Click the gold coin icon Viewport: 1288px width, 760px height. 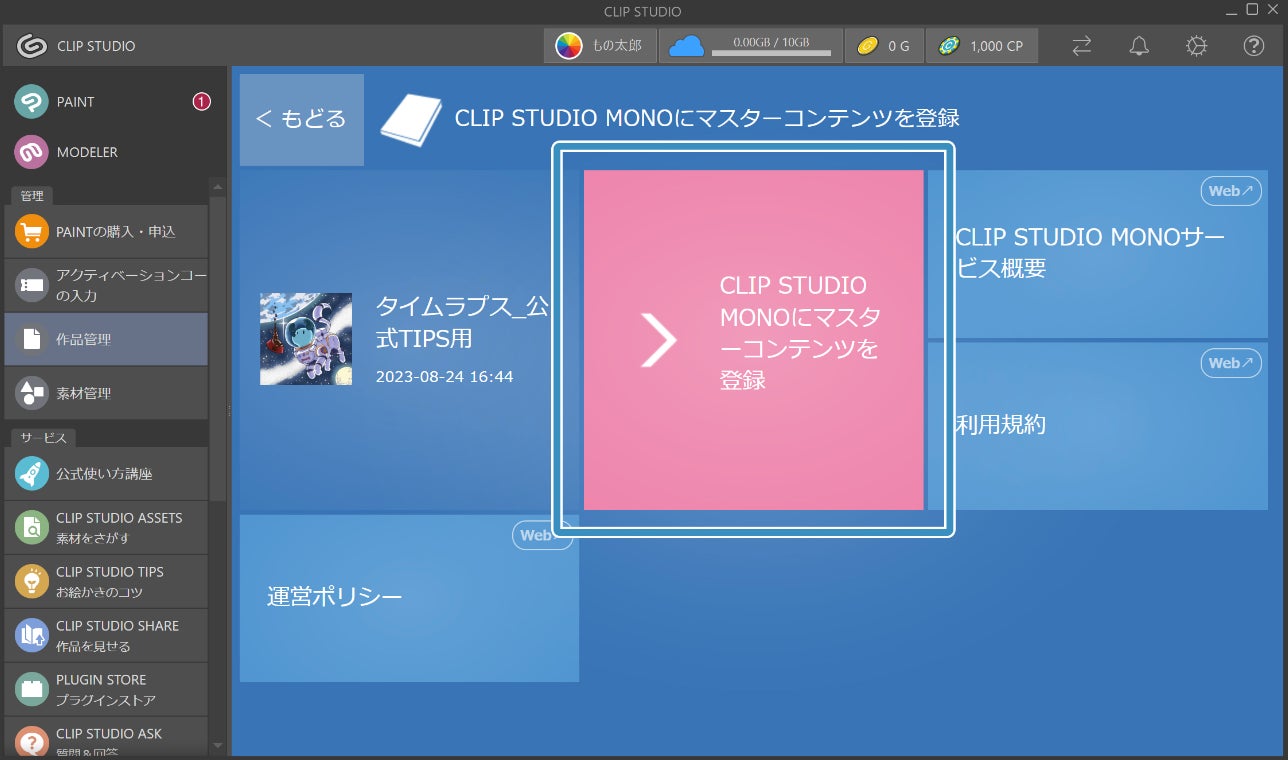[x=868, y=46]
